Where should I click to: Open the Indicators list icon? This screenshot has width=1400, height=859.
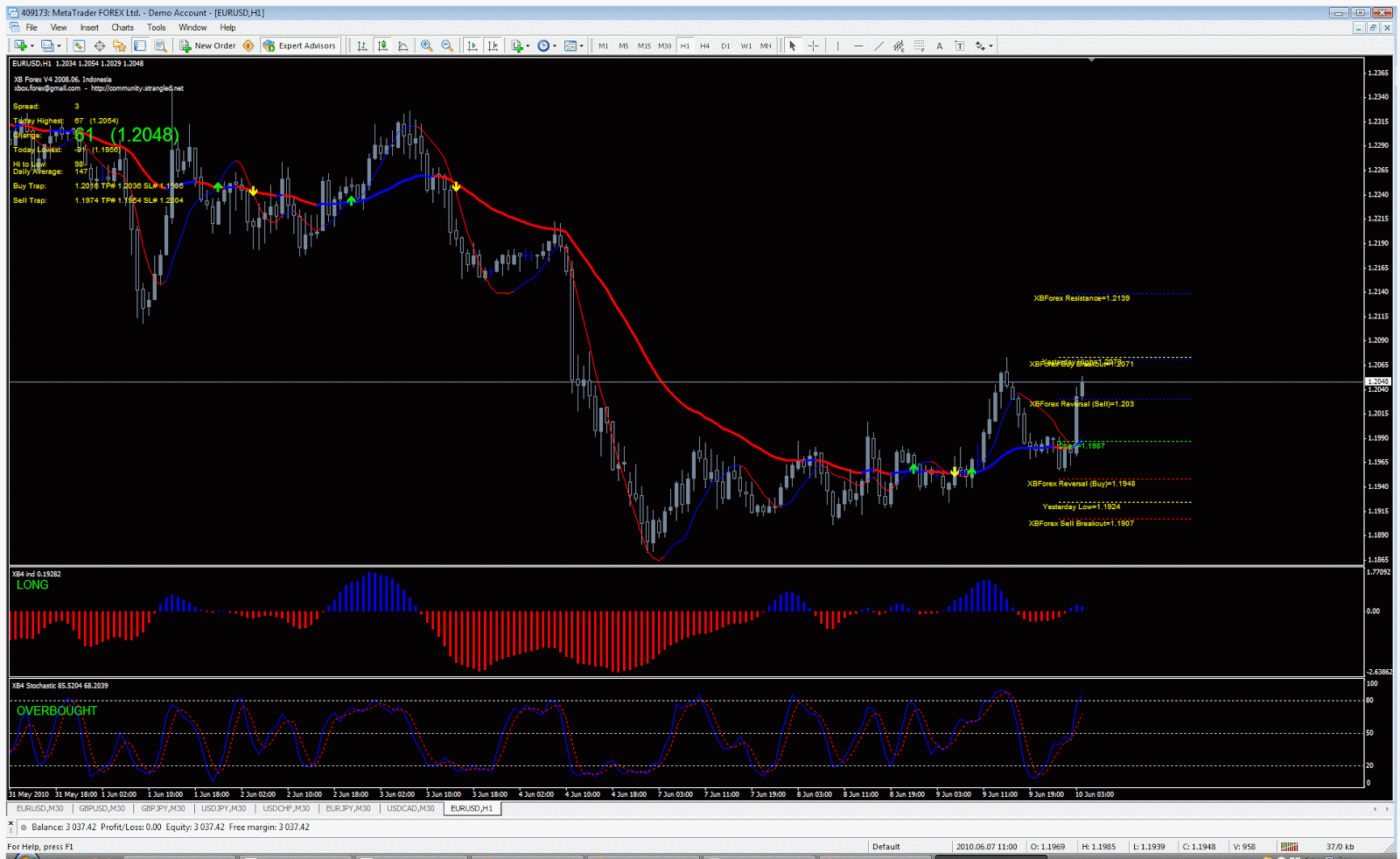tap(517, 45)
